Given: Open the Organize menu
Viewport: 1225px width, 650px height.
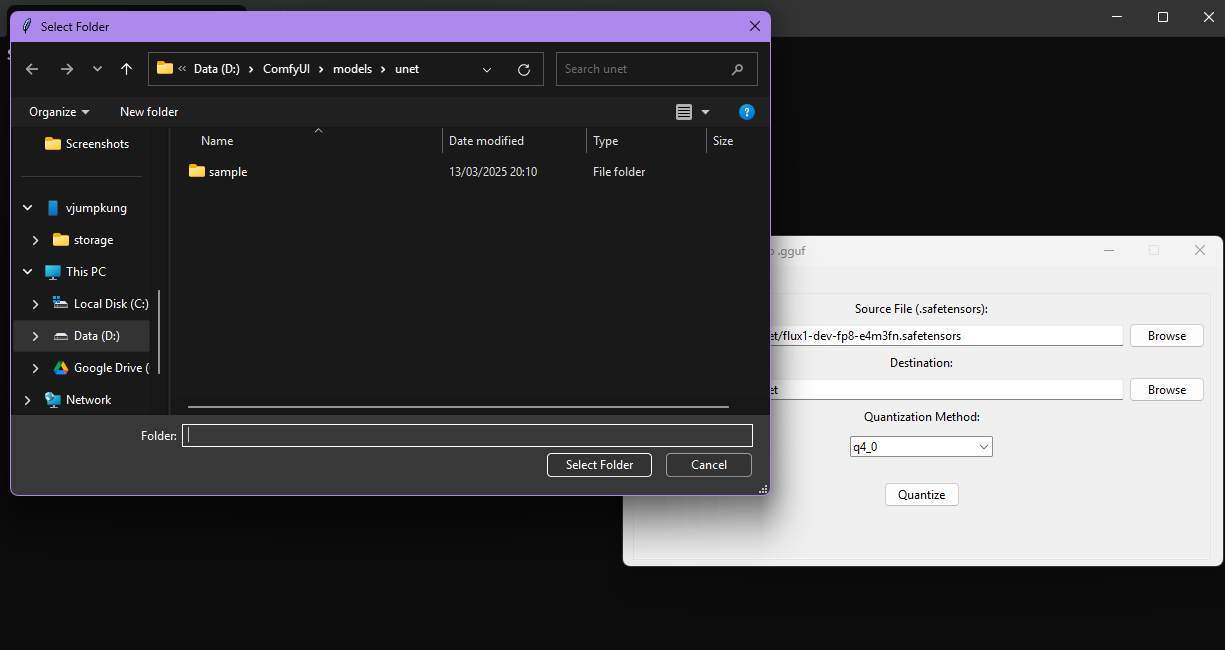Looking at the screenshot, I should tap(59, 112).
